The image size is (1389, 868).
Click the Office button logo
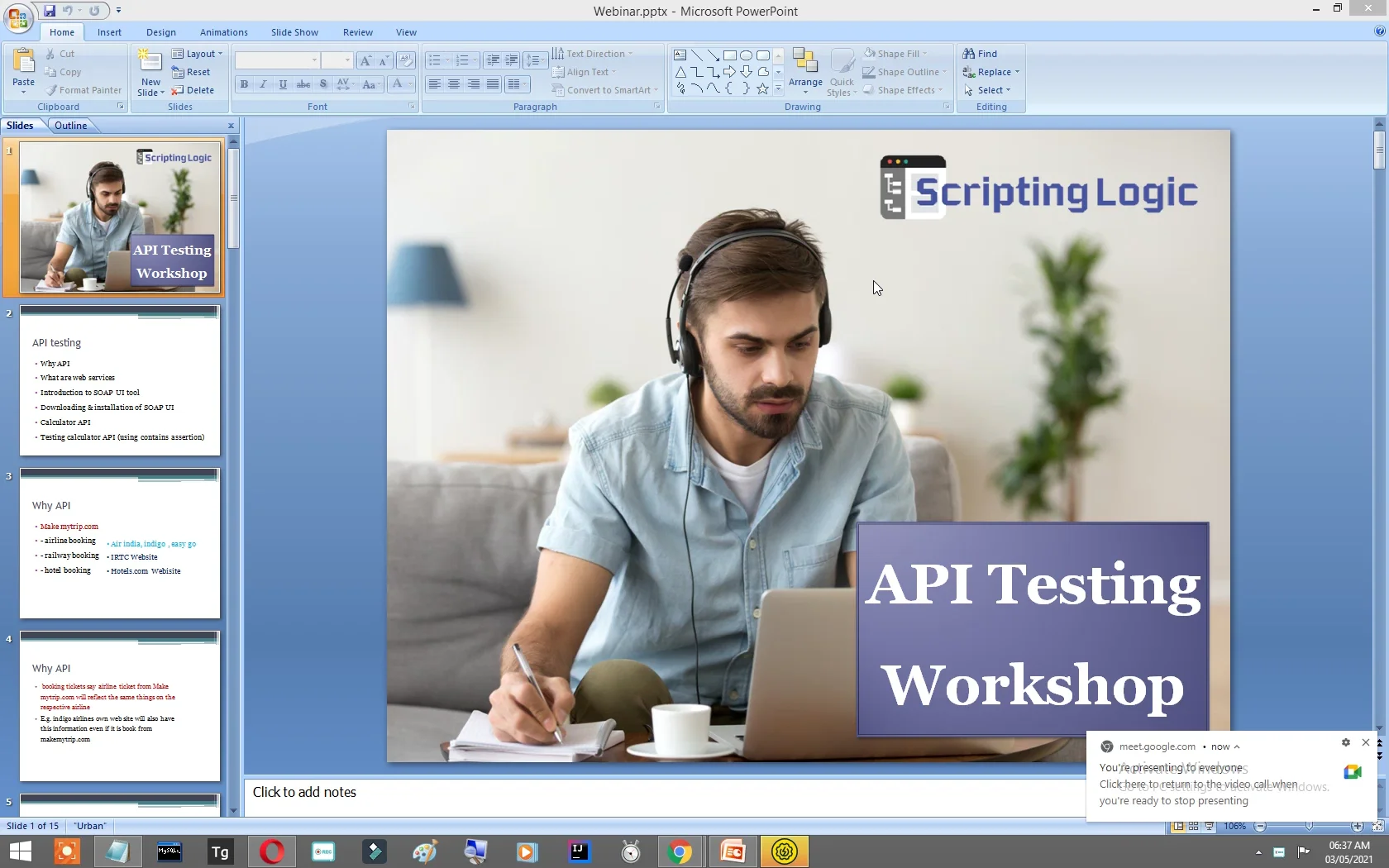18,17
